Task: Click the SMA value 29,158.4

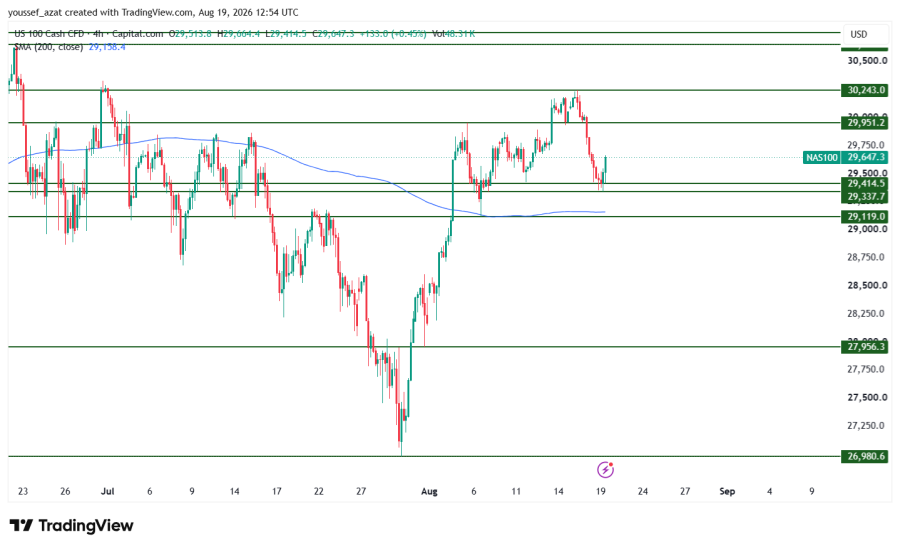Action: coord(107,47)
